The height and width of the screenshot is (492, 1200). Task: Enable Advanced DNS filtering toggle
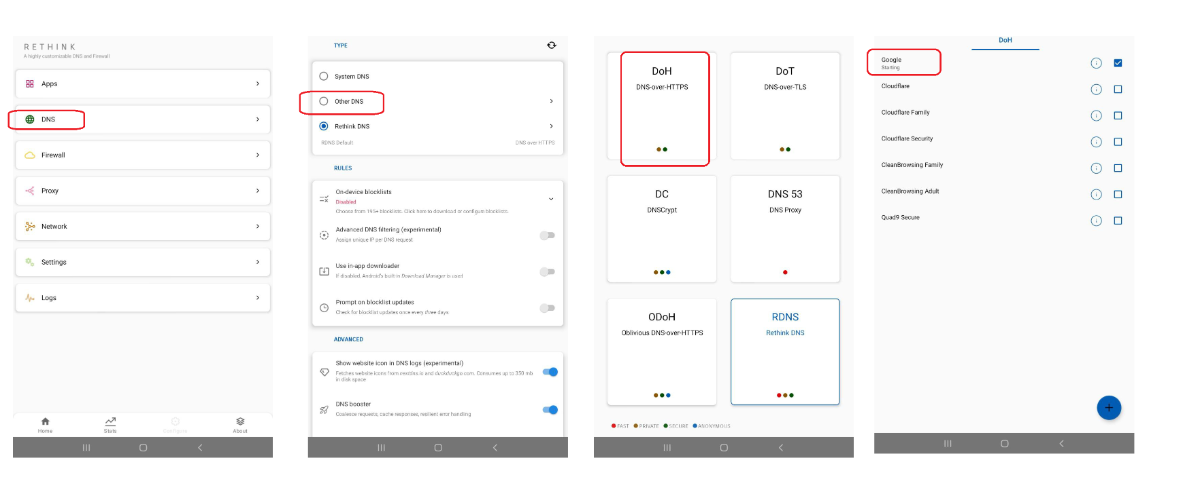pos(547,235)
